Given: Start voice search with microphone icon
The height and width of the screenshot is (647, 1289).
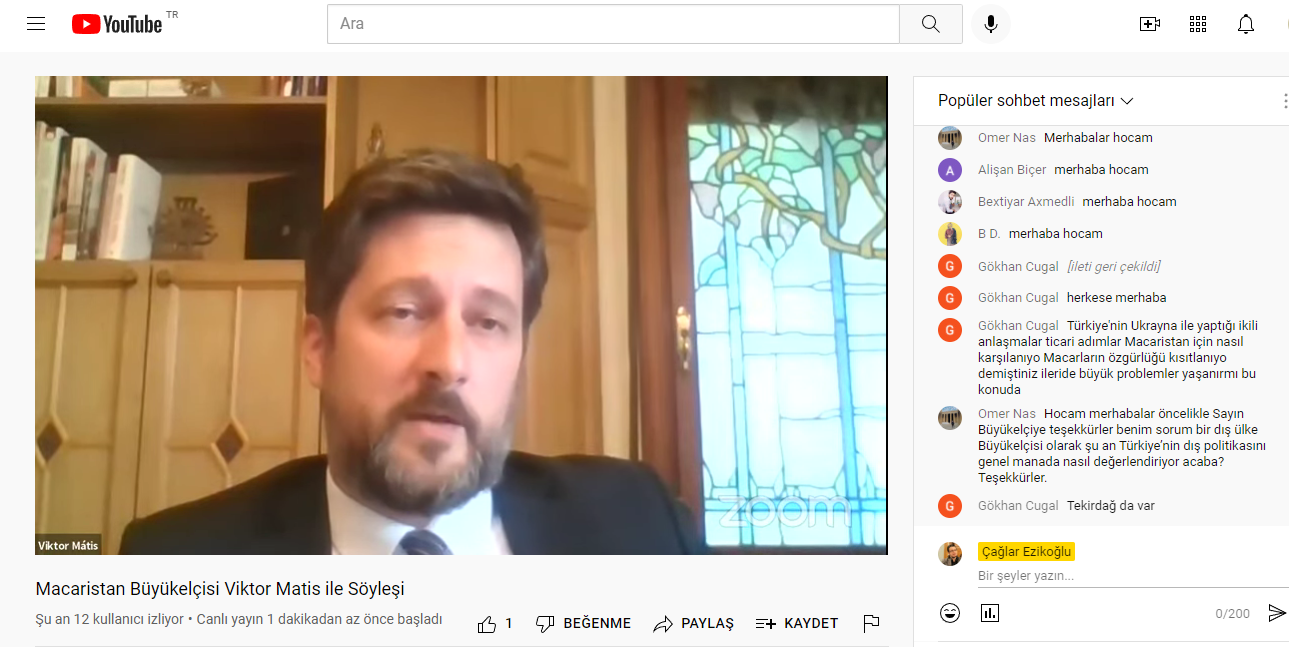Looking at the screenshot, I should pyautogui.click(x=991, y=24).
